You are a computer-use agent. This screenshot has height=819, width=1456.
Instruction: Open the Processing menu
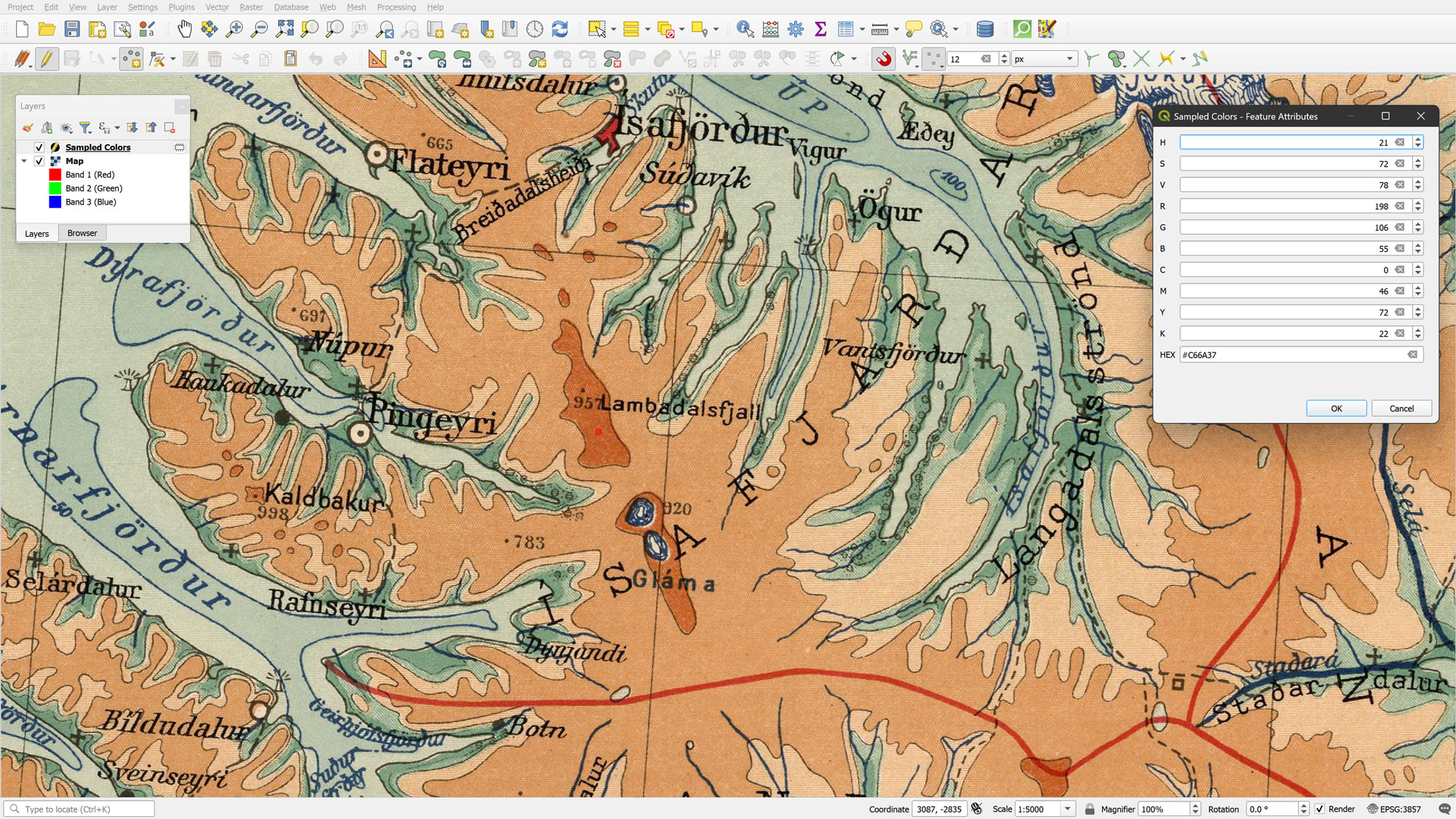[396, 7]
